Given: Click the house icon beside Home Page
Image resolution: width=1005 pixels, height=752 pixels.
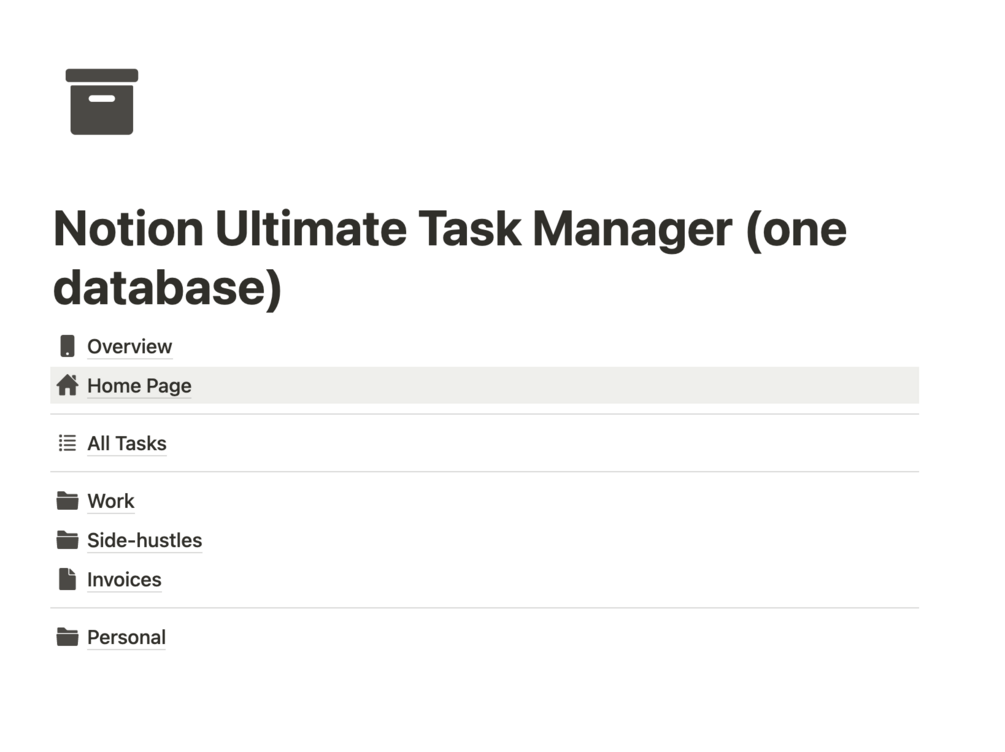Looking at the screenshot, I should click(x=67, y=385).
